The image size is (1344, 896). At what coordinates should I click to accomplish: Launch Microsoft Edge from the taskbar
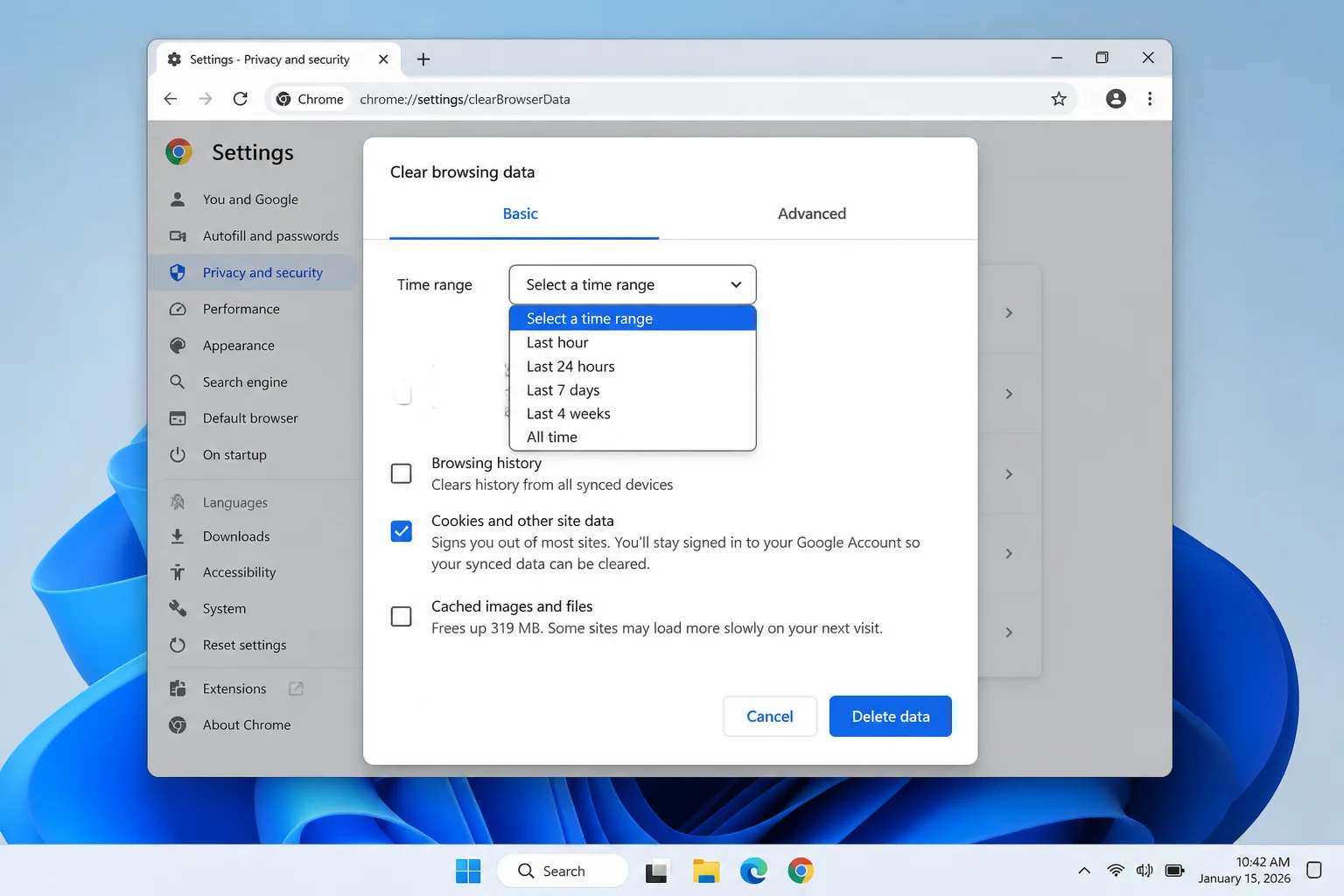click(x=753, y=871)
